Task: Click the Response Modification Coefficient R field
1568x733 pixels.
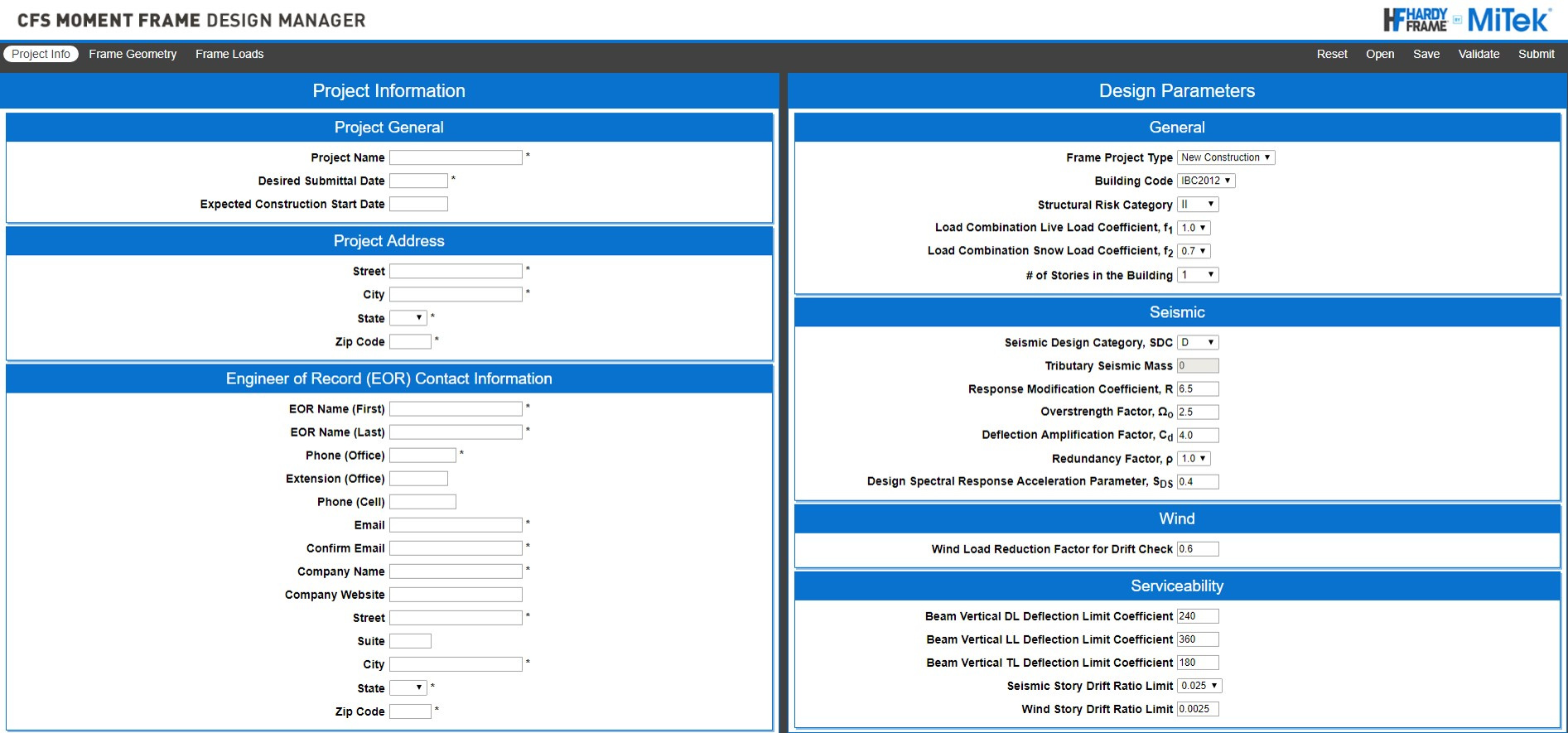Action: (x=1198, y=388)
